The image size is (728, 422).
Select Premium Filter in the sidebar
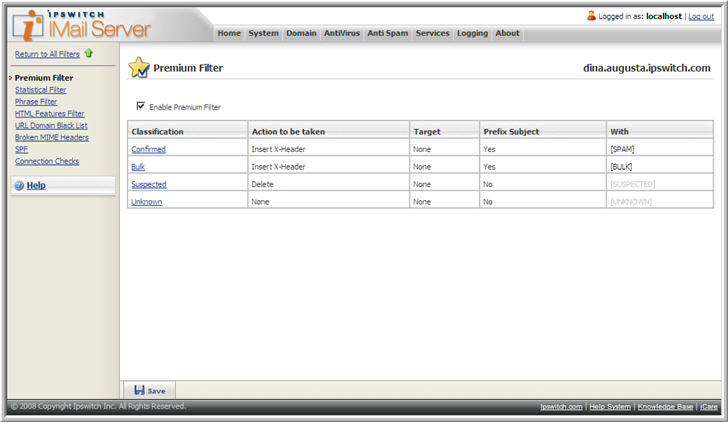(x=44, y=78)
